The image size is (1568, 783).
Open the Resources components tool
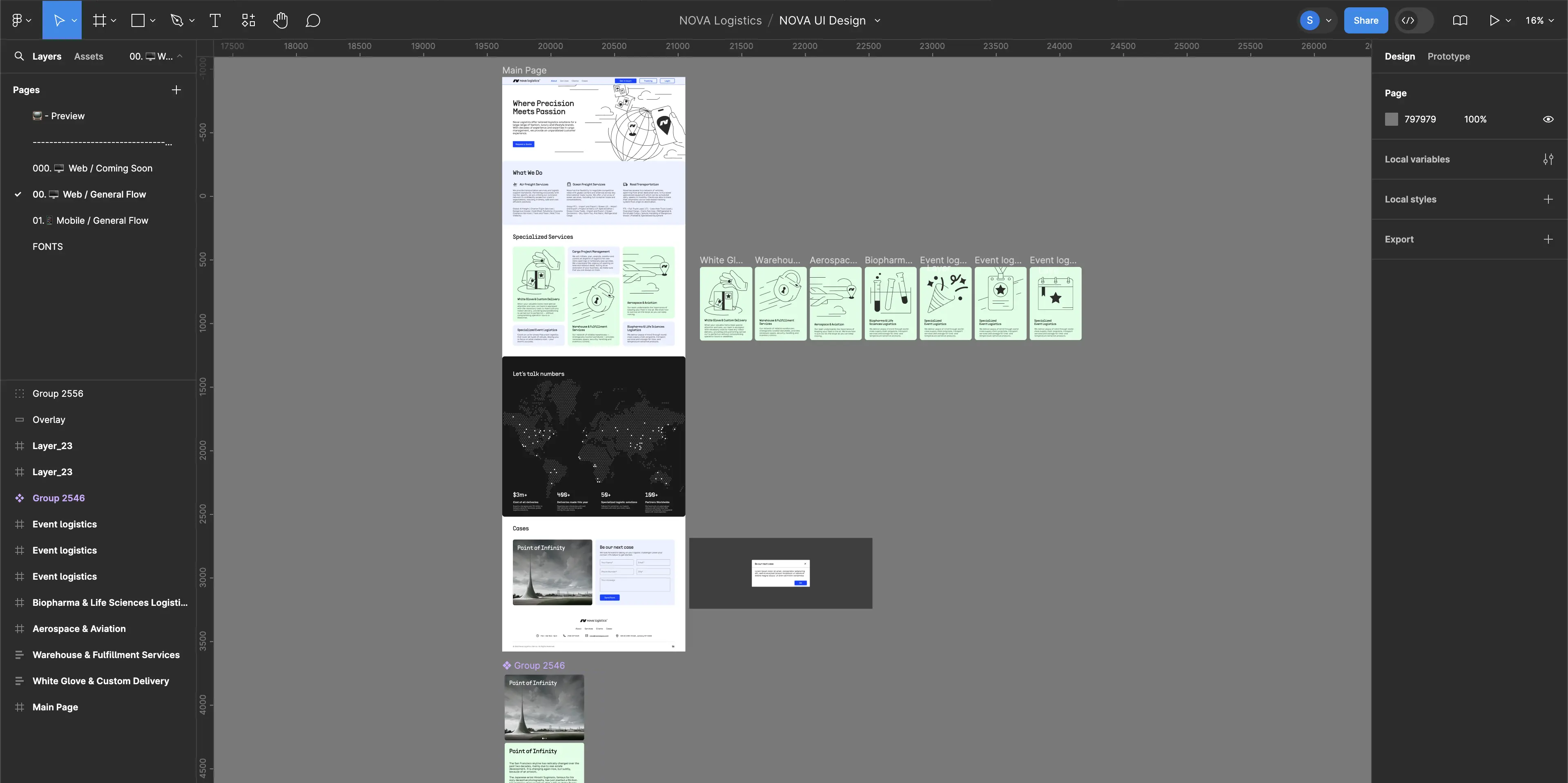pyautogui.click(x=248, y=20)
